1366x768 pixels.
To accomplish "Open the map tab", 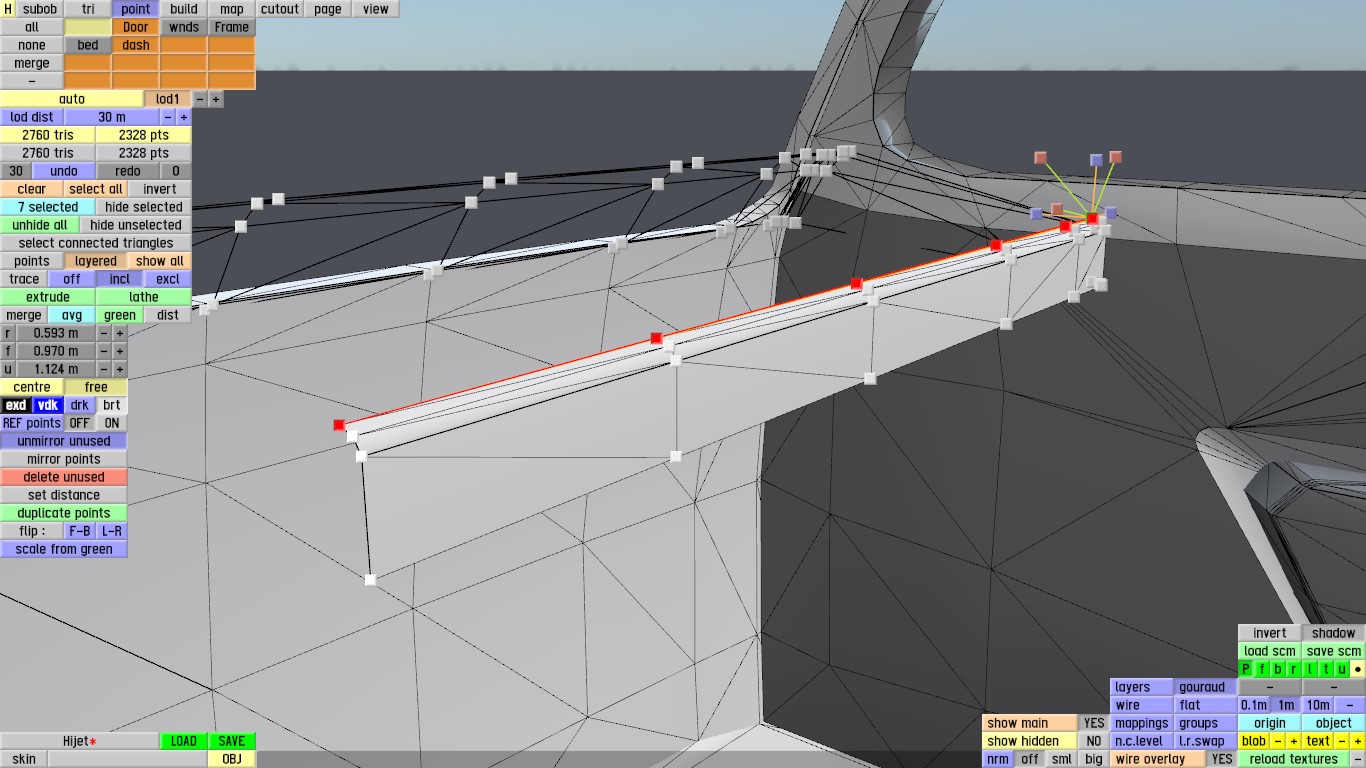I will 232,9.
